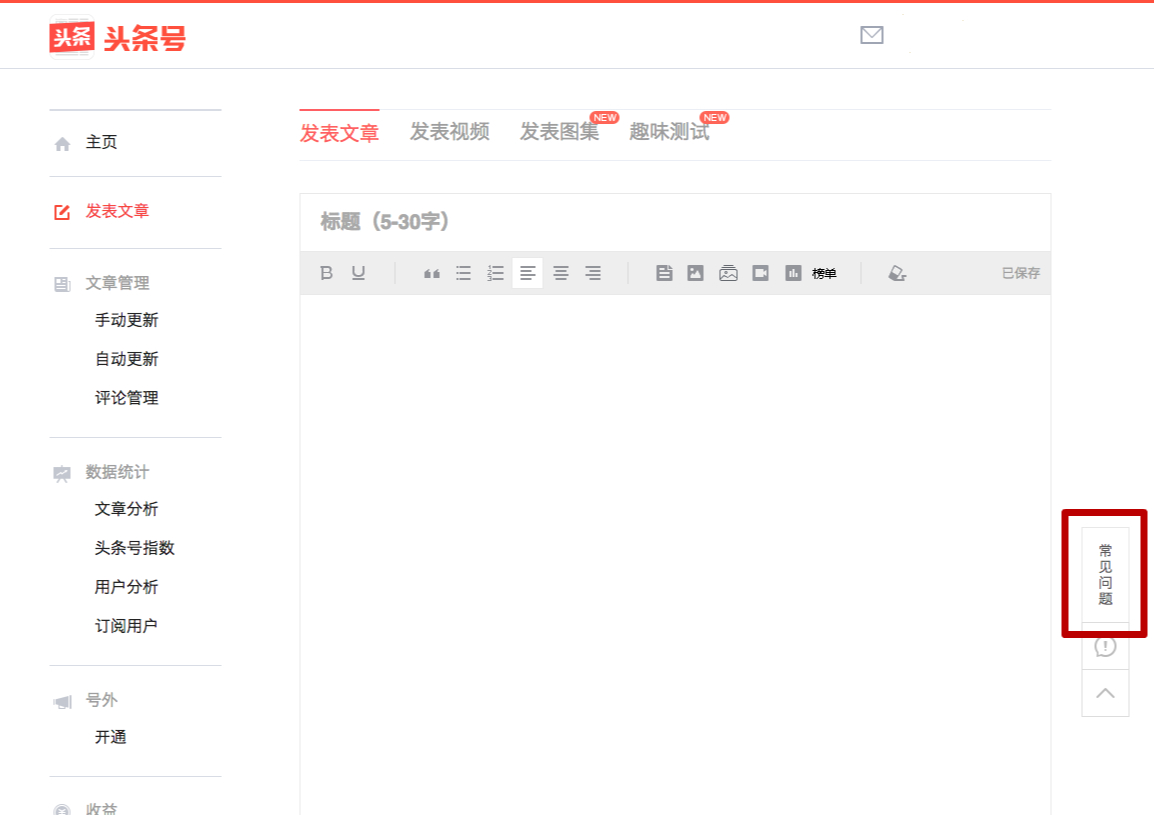Screen dimensions: 1154x815
Task: Apply bulleted list
Action: [x=463, y=273]
